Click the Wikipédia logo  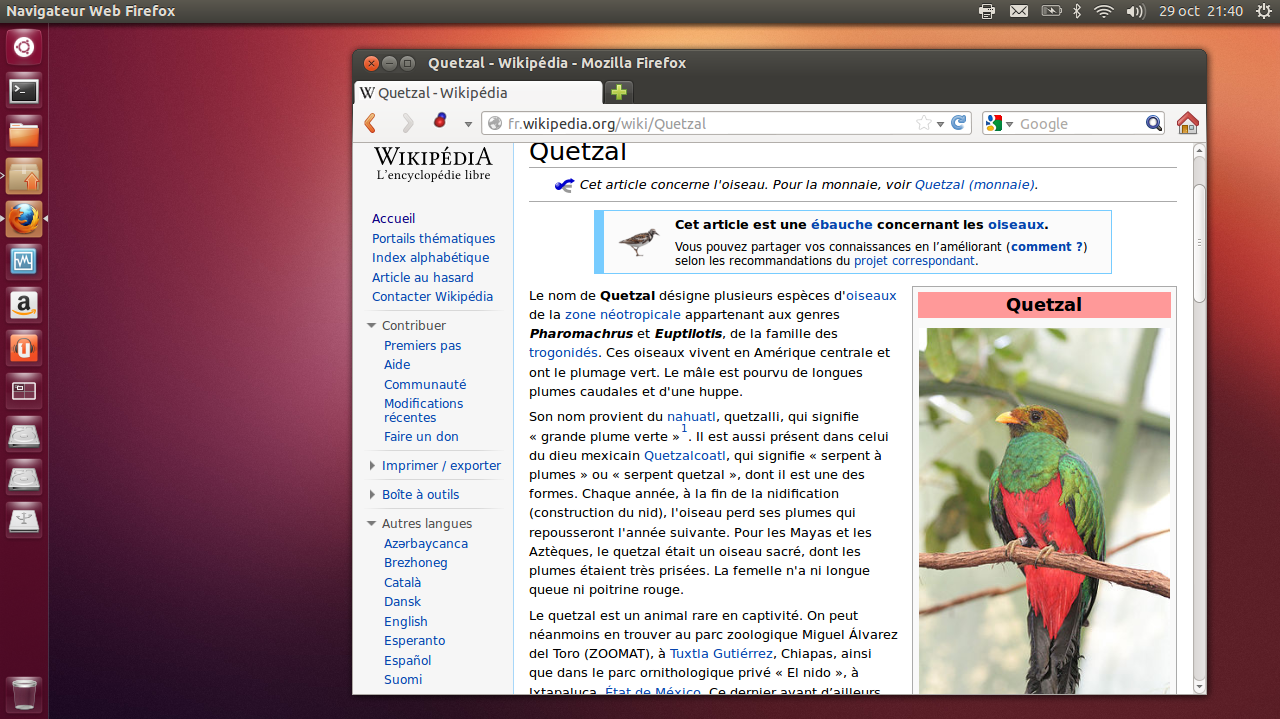(433, 163)
